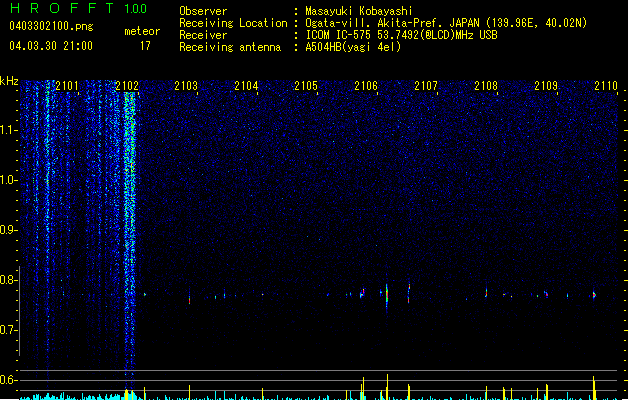Click the 2103 time axis label
The height and width of the screenshot is (400, 629).
(186, 86)
